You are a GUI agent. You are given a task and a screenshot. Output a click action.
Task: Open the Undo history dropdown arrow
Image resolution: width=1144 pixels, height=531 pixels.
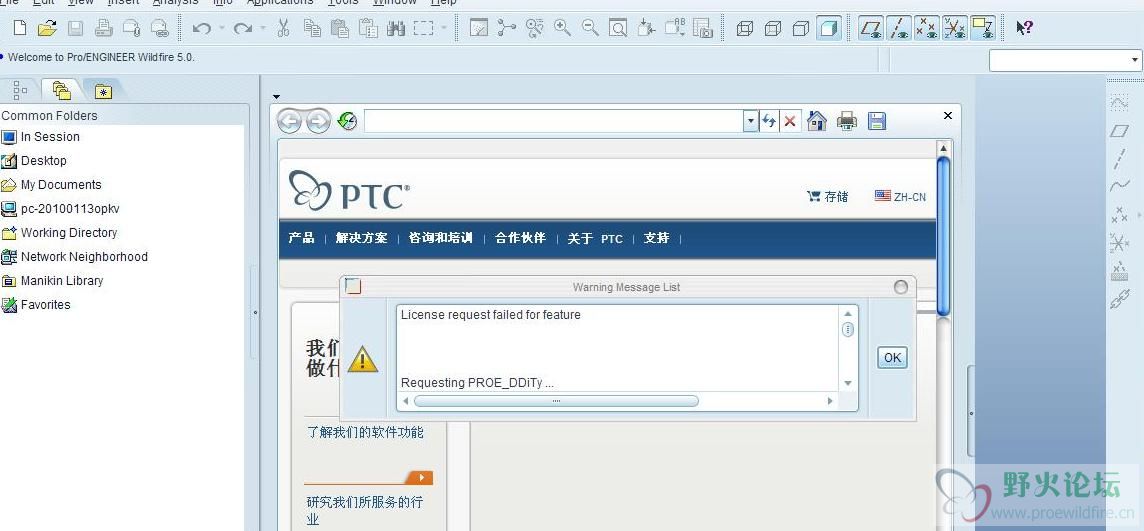tap(220, 29)
